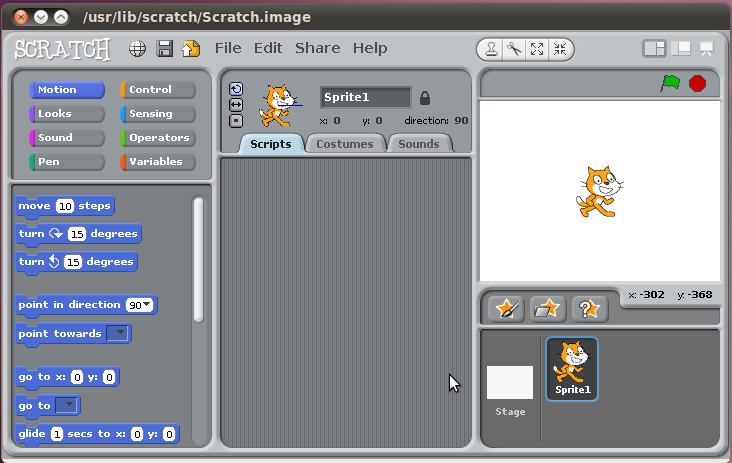
Task: Stop everything with the red stop sign
Action: tap(697, 84)
